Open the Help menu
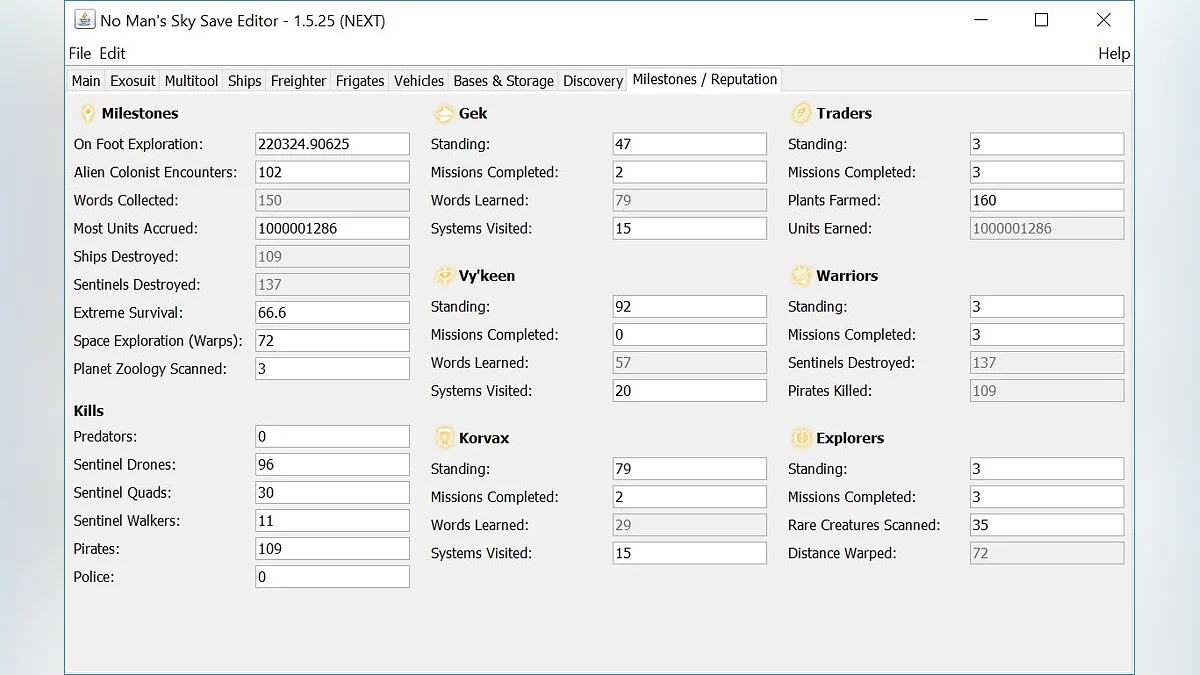1200x675 pixels. point(1113,53)
